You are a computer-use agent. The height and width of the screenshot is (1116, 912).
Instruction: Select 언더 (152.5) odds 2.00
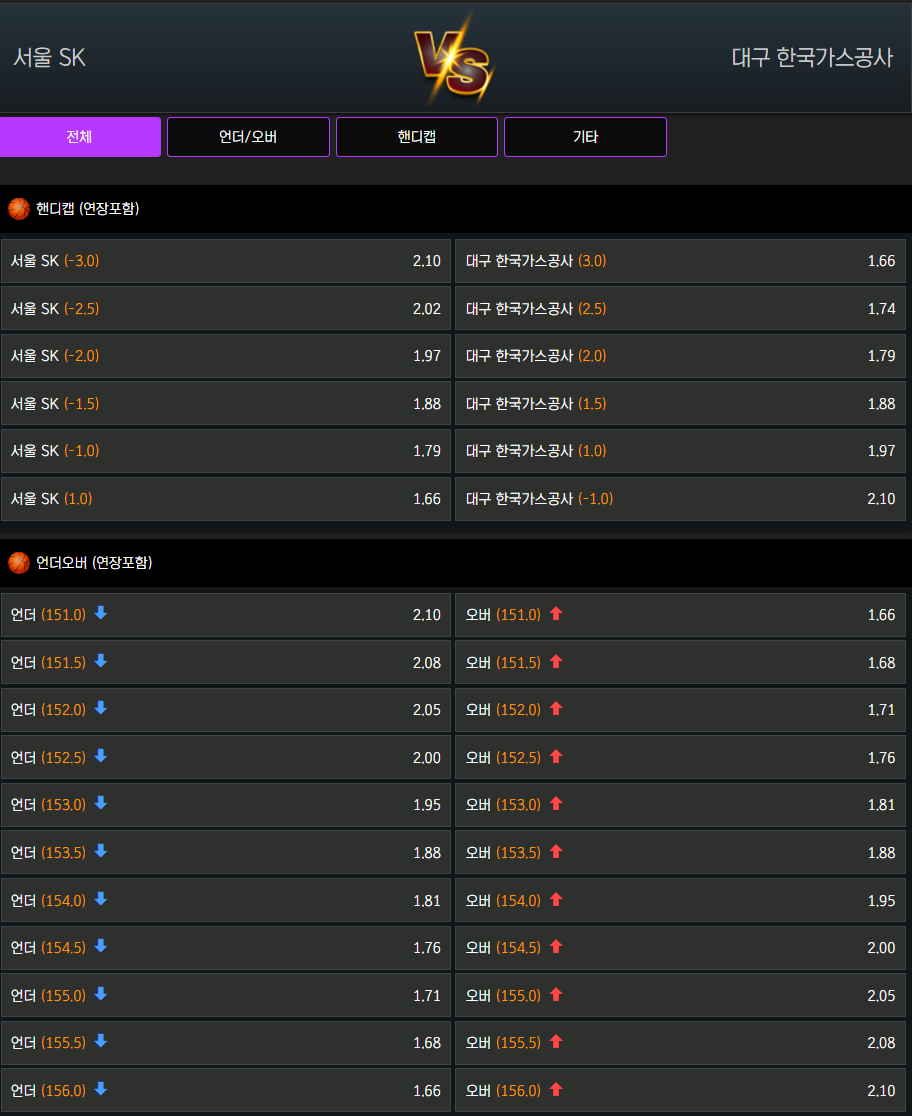(226, 757)
